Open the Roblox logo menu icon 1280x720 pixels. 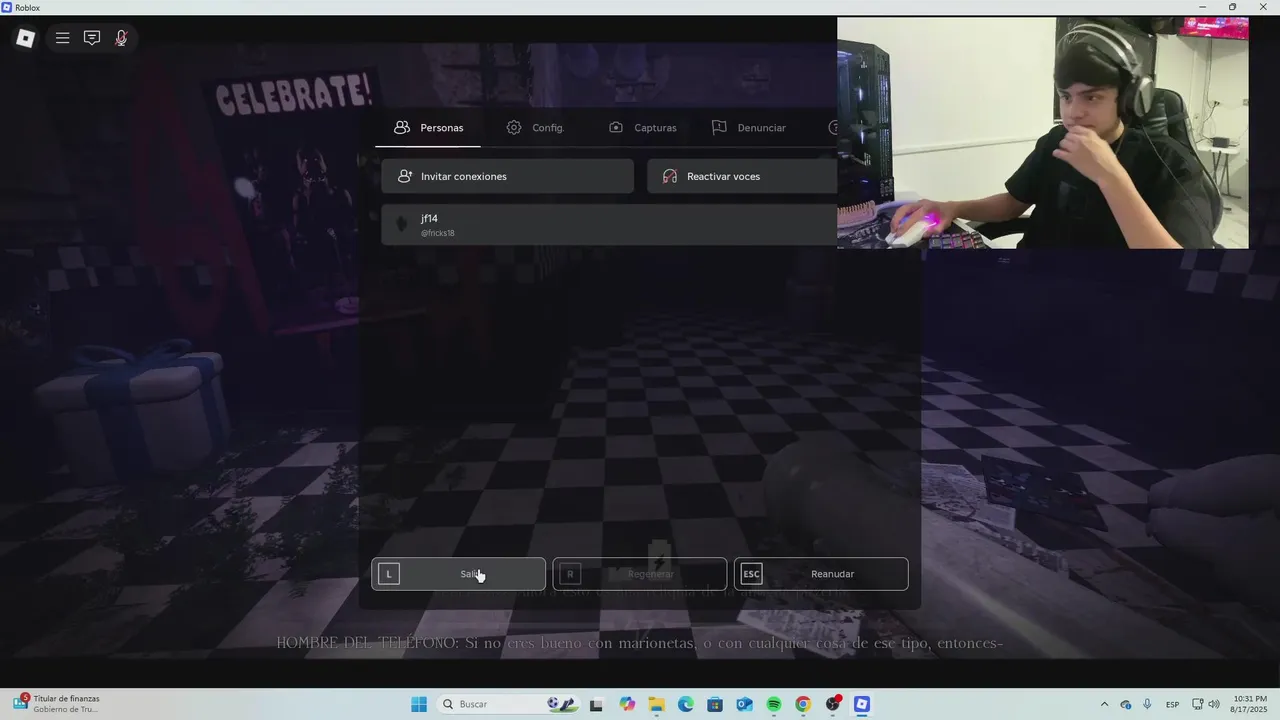pyautogui.click(x=26, y=38)
